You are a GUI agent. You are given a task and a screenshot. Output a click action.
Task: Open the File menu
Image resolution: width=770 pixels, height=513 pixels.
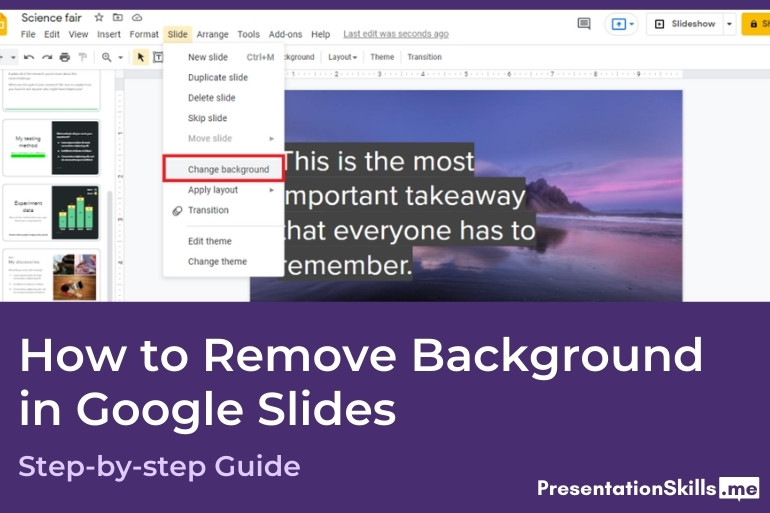(x=28, y=34)
